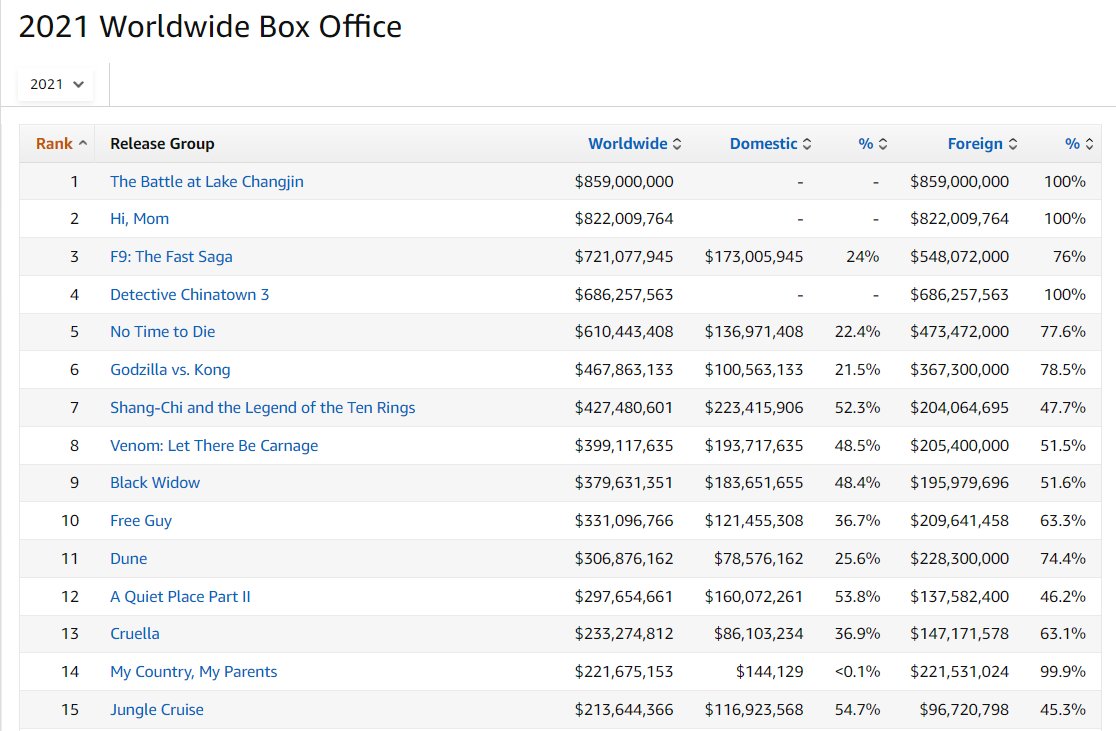Open Detective Chinatown 3 link

click(x=189, y=295)
